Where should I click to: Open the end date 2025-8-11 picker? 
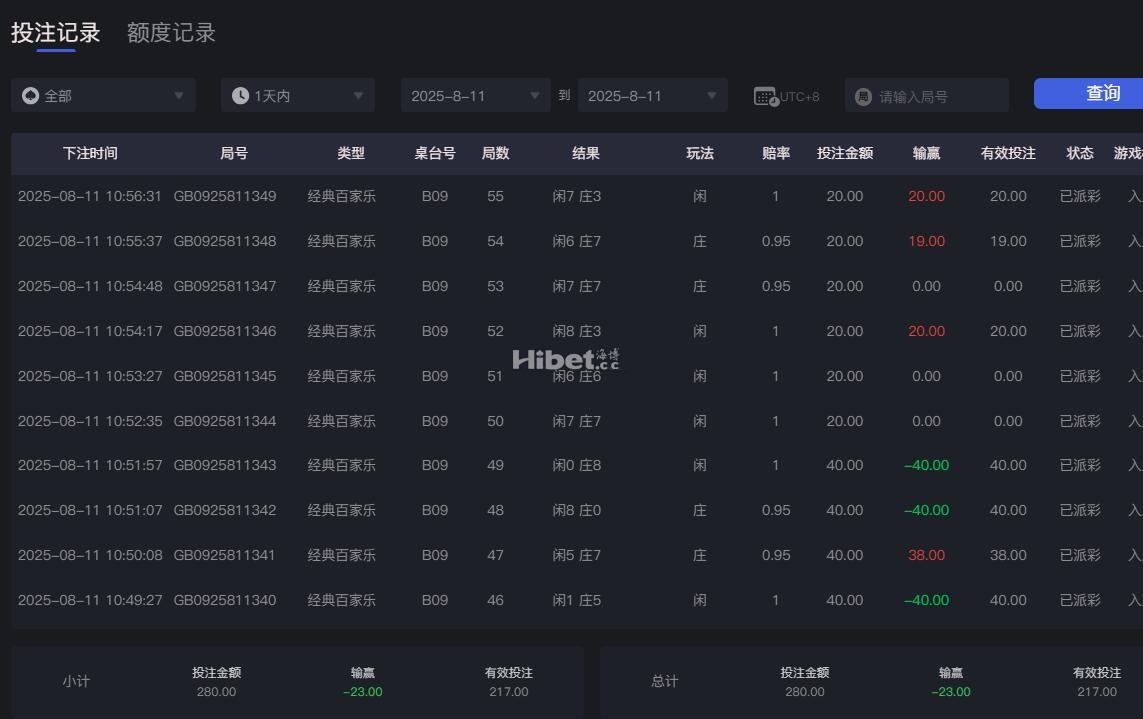[652, 96]
